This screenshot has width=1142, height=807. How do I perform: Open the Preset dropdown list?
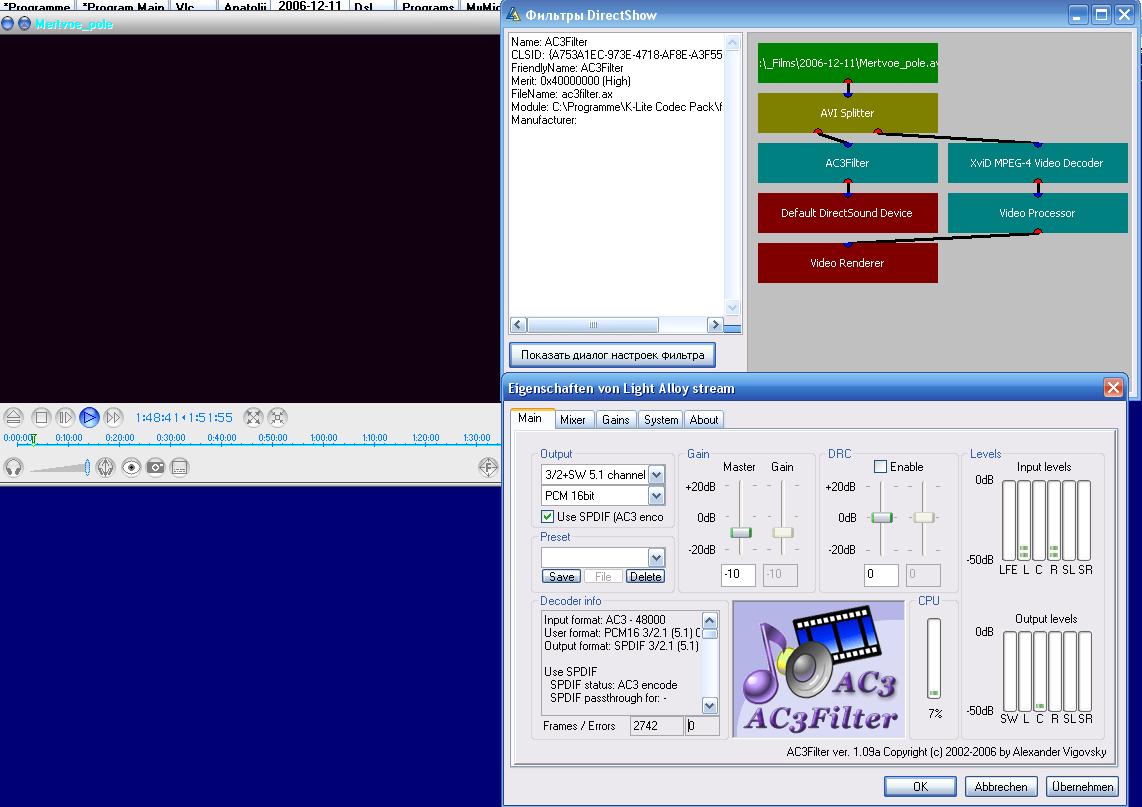click(x=656, y=558)
